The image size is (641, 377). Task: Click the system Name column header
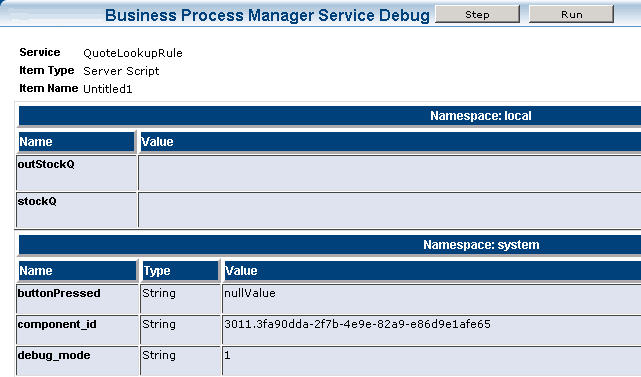point(77,271)
